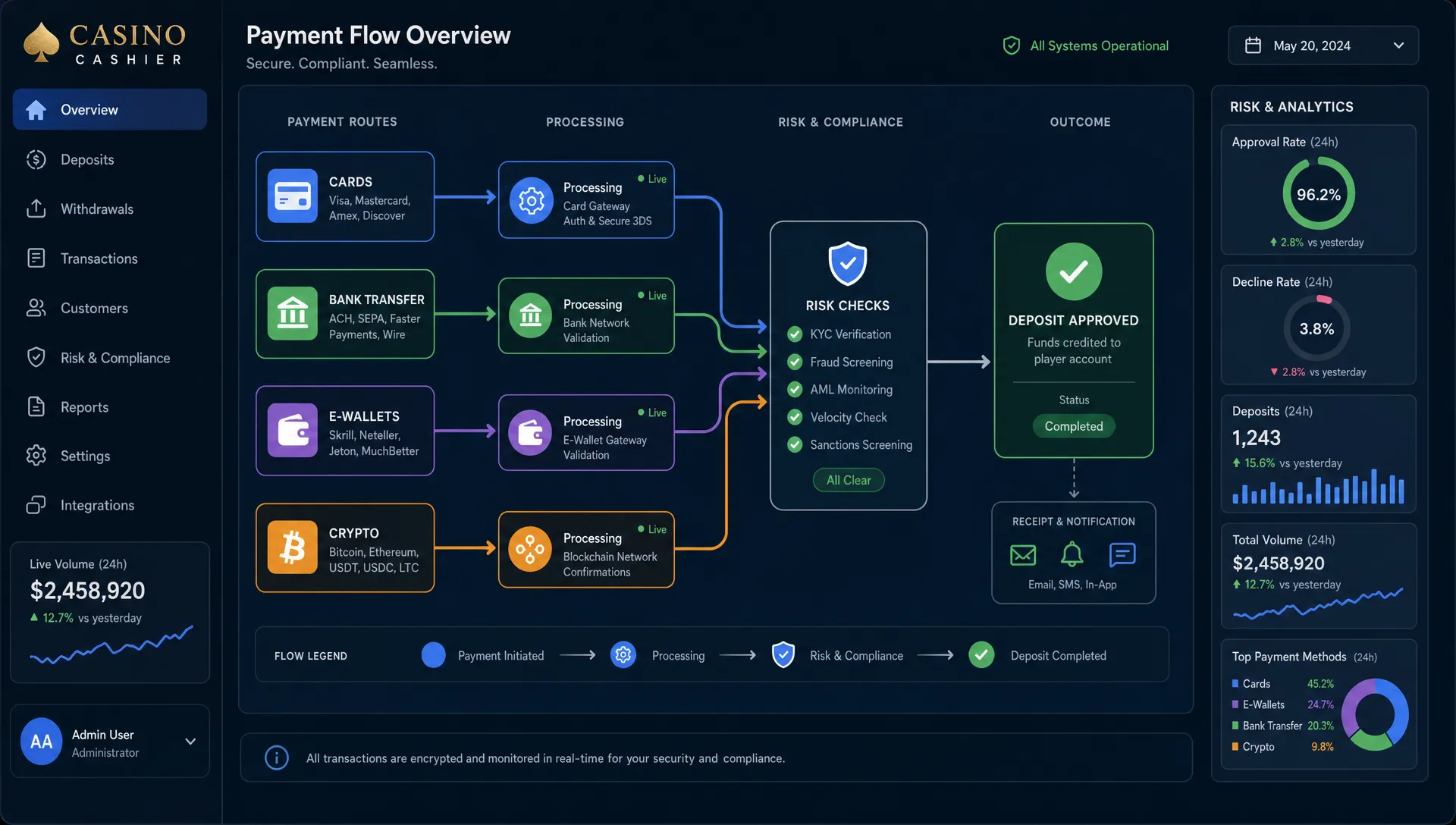The height and width of the screenshot is (825, 1456).
Task: Open the CRYPTO payment route card
Action: (x=345, y=547)
